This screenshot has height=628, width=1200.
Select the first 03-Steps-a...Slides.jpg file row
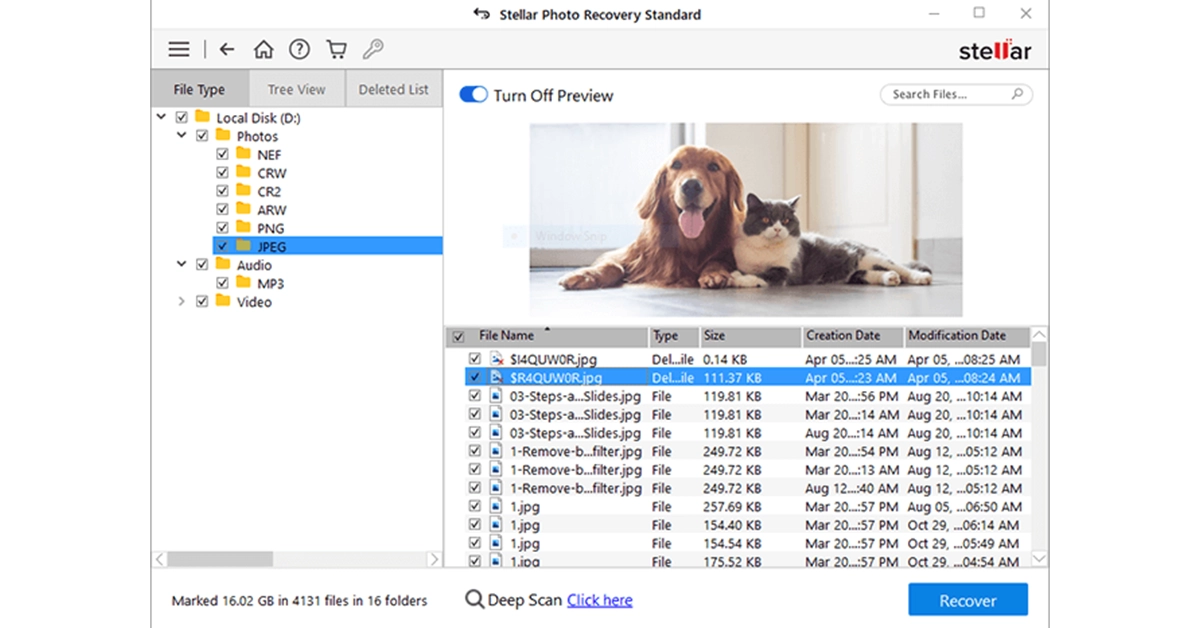coord(748,396)
